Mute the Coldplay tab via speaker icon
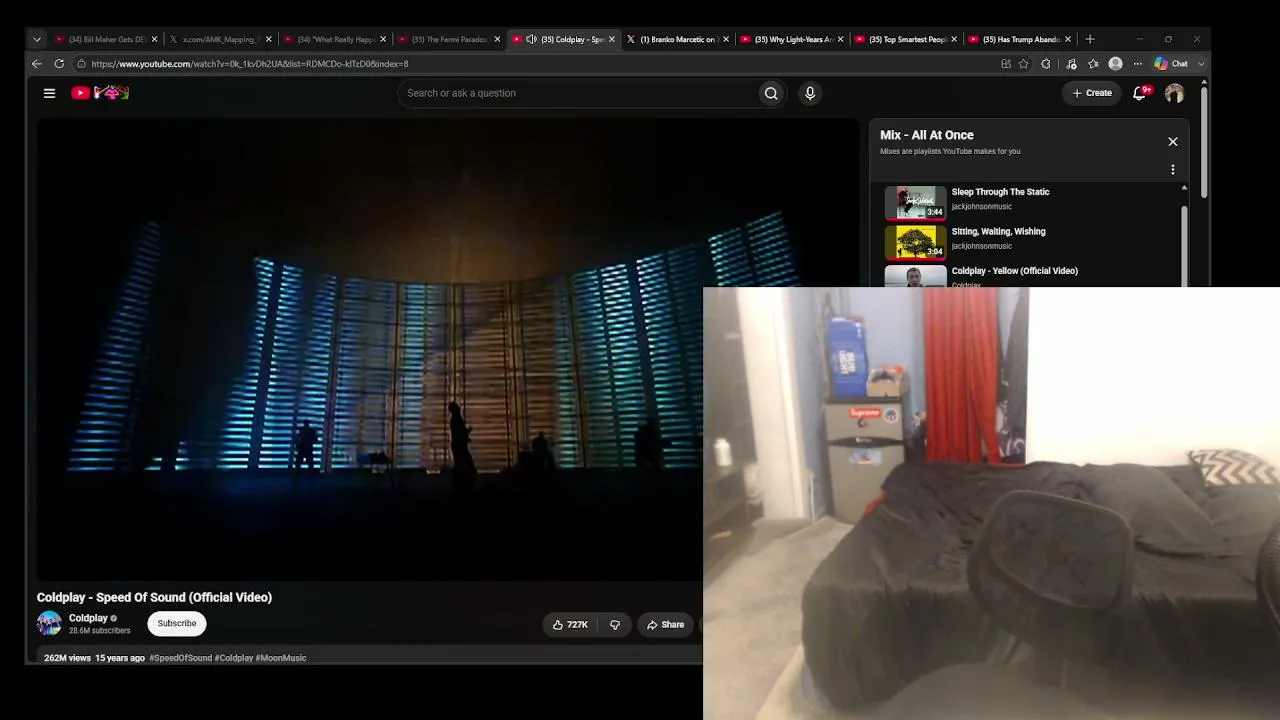The width and height of the screenshot is (1280, 720). tap(531, 40)
